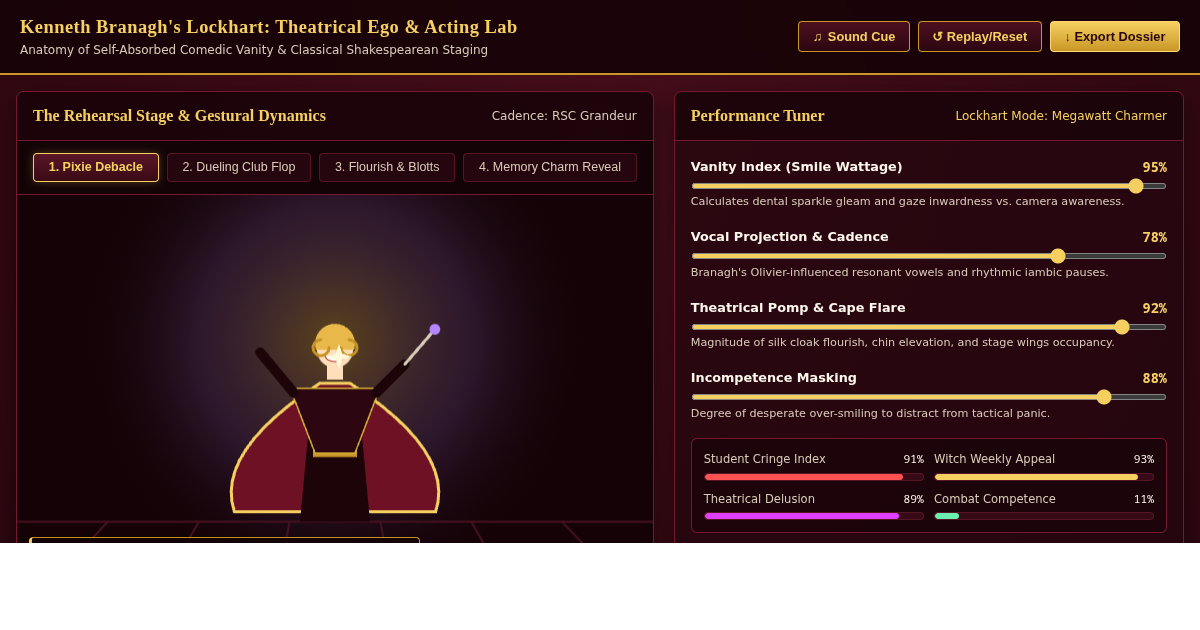This screenshot has width=1200, height=630.
Task: Click the 'Lockhart Mode: Megawatt Charmer' label
Action: 1061,116
